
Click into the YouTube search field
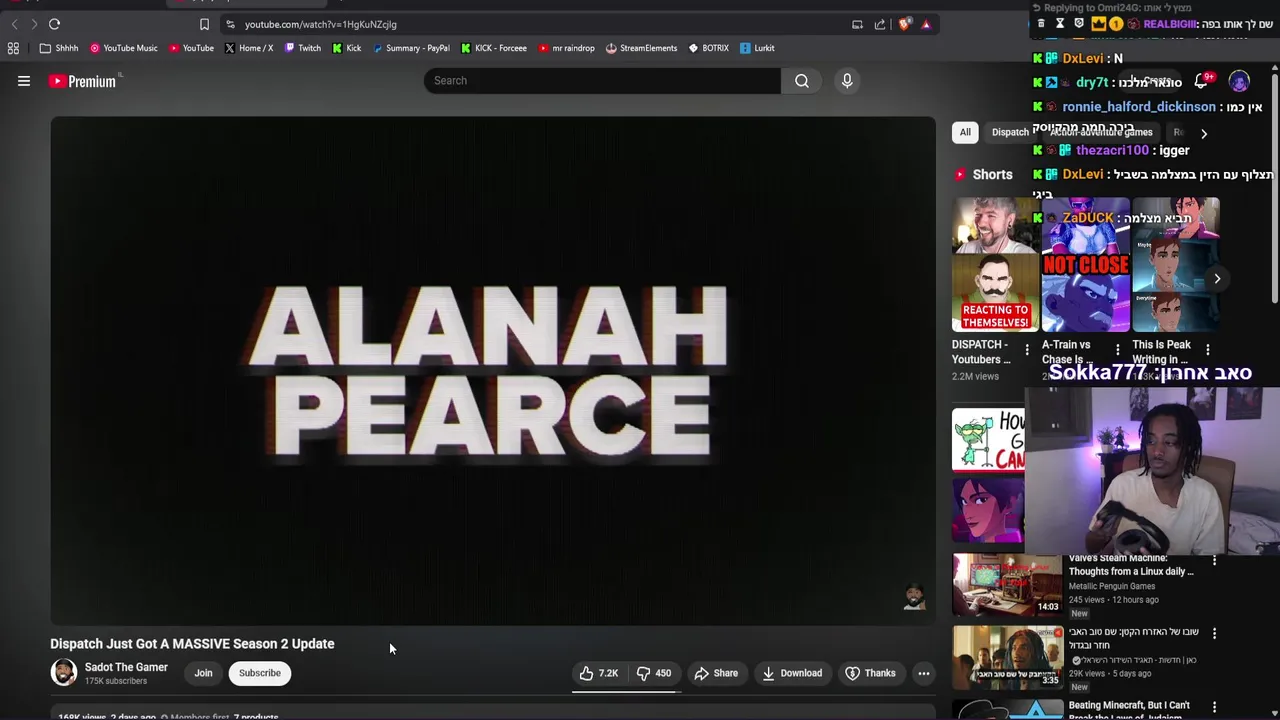click(601, 81)
